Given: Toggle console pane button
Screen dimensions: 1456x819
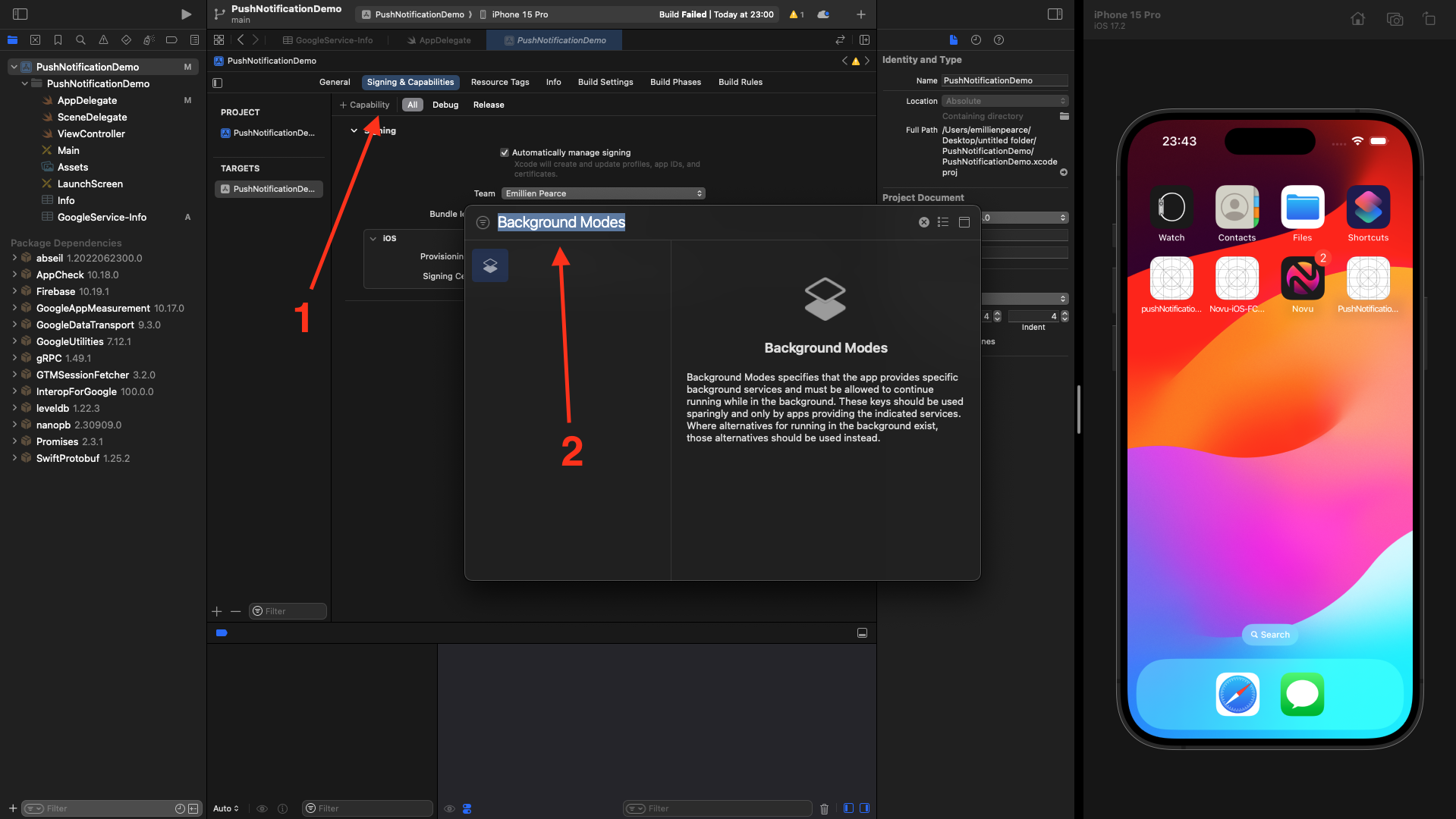Looking at the screenshot, I should tap(864, 808).
